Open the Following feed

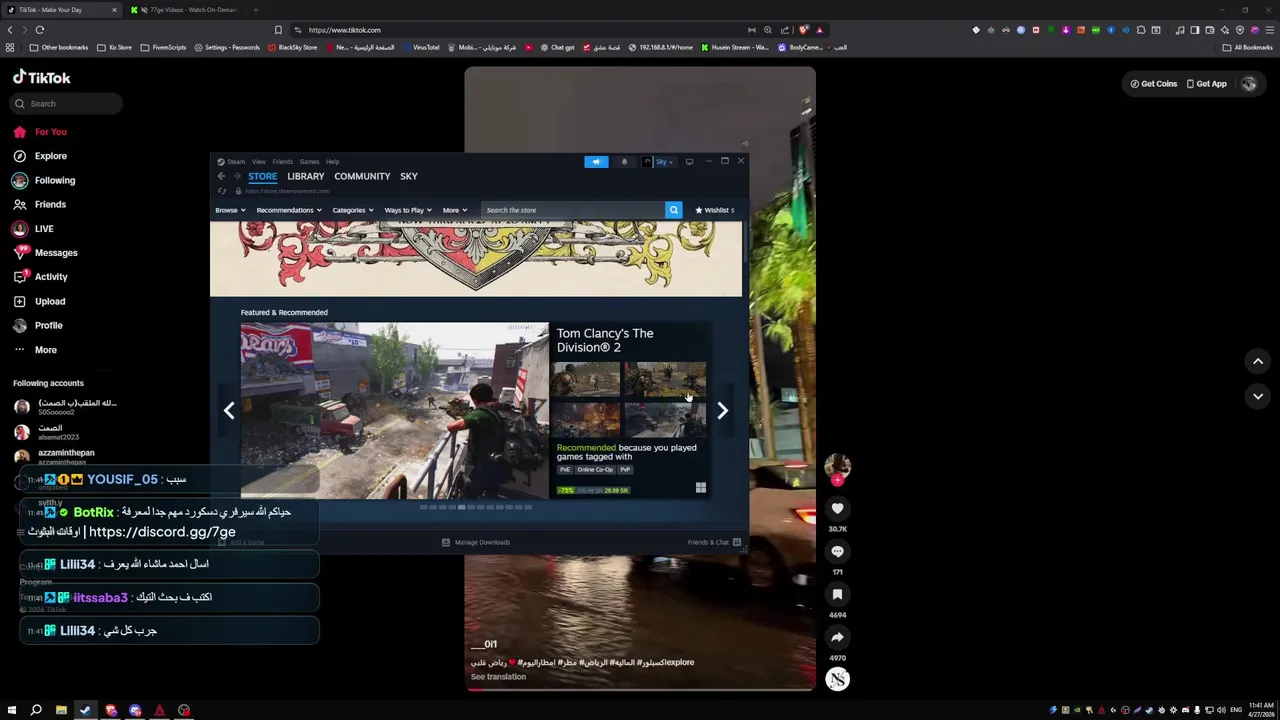[44, 180]
